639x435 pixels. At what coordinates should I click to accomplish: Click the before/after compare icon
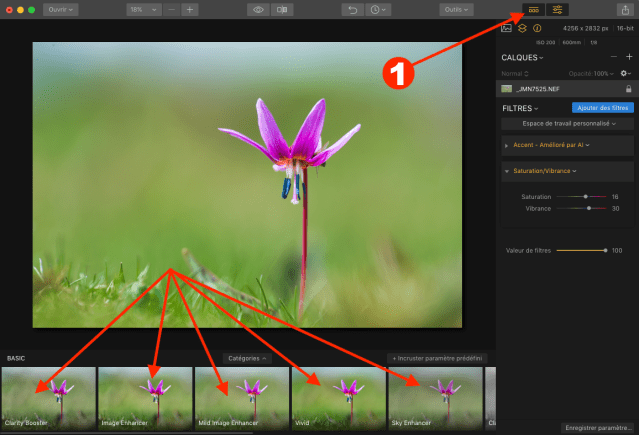click(x=283, y=9)
